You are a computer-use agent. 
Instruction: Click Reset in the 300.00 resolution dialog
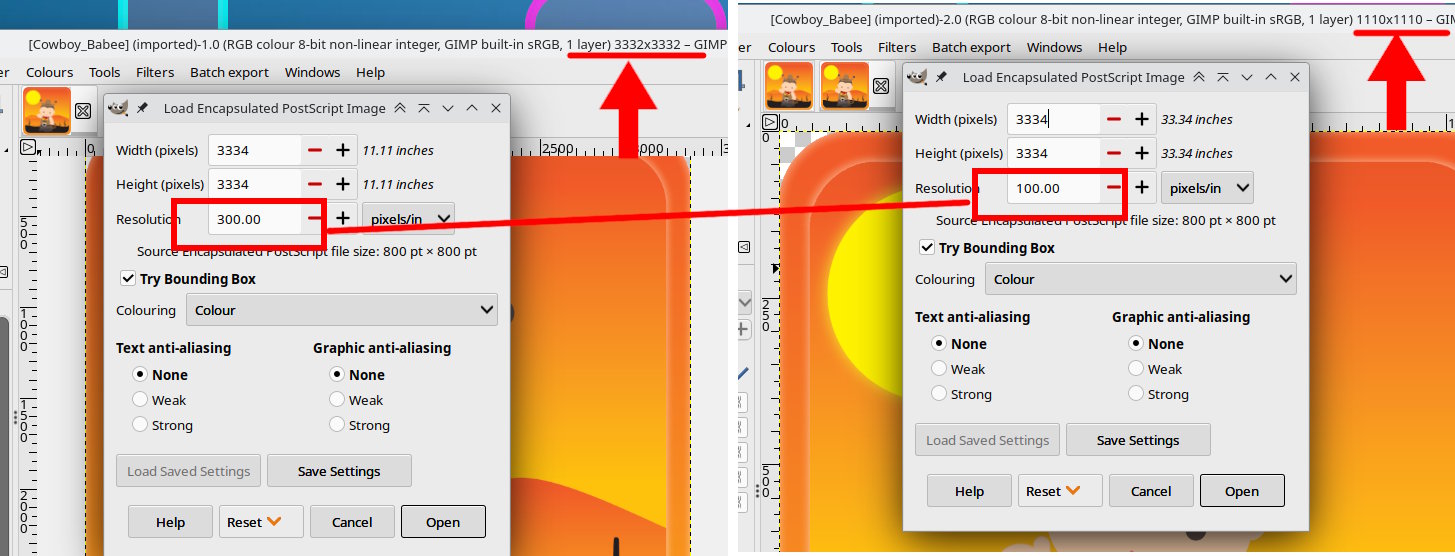click(261, 522)
